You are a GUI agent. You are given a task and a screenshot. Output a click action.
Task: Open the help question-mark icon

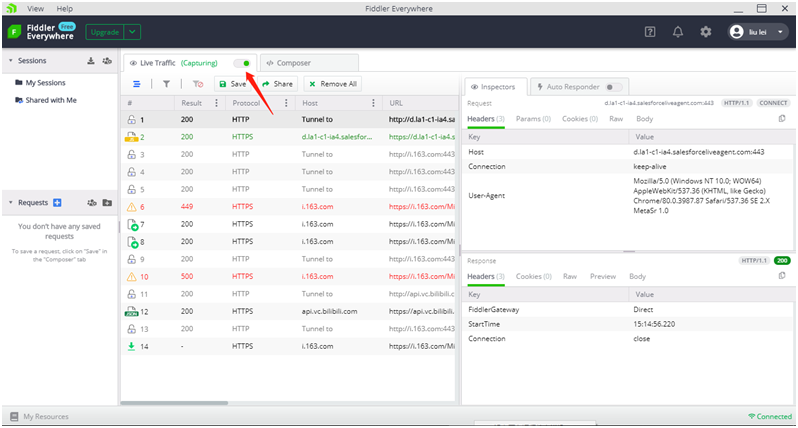[650, 32]
